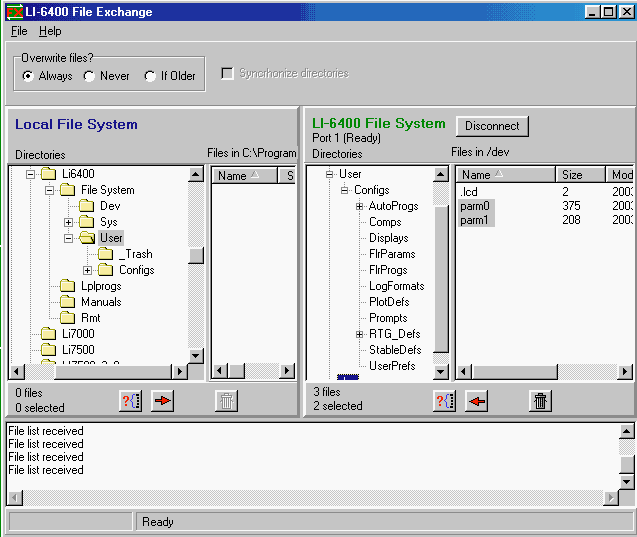Image resolution: width=637 pixels, height=537 pixels.
Task: Select the parm0 file in the list
Action: pos(475,206)
